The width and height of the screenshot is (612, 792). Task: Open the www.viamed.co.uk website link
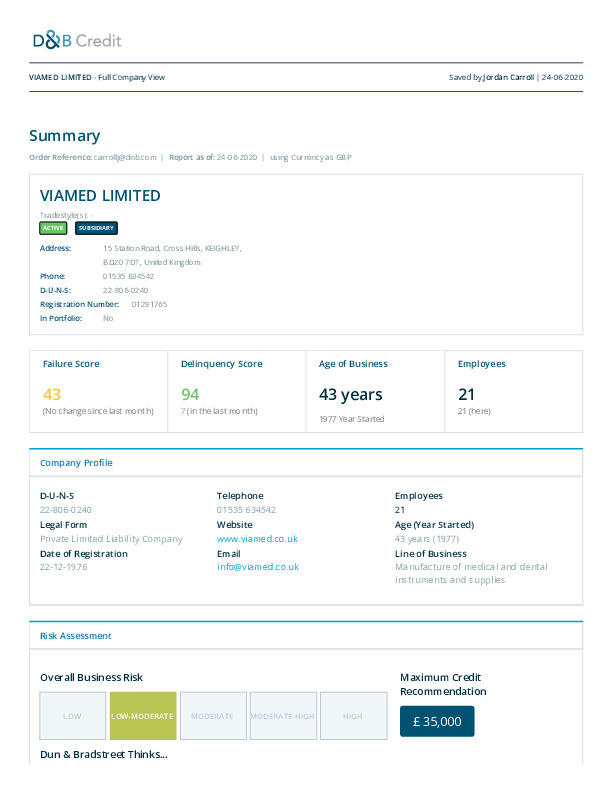point(257,539)
